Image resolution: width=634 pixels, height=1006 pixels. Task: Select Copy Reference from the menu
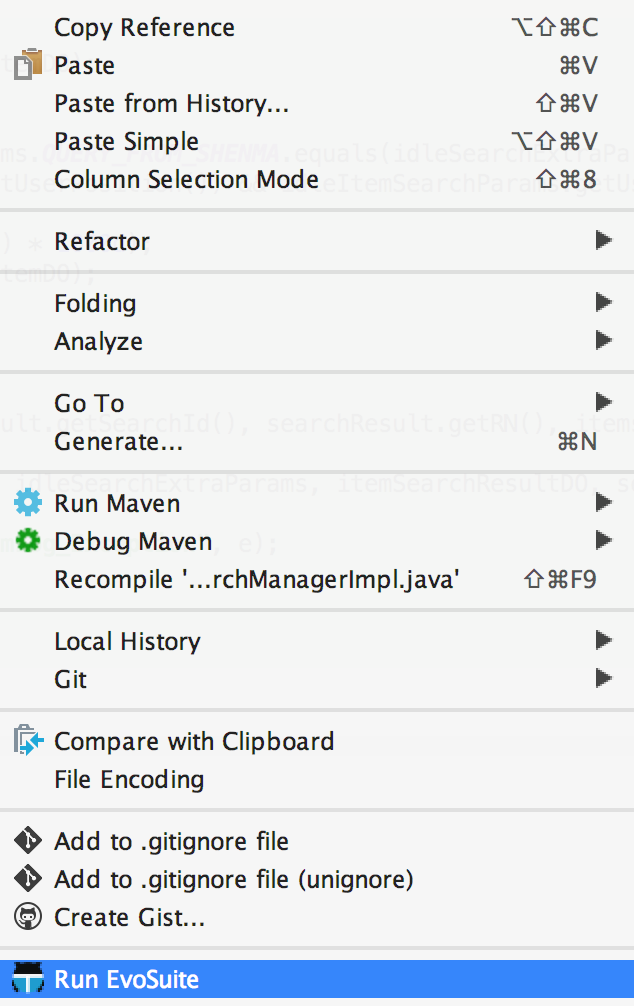point(145,27)
